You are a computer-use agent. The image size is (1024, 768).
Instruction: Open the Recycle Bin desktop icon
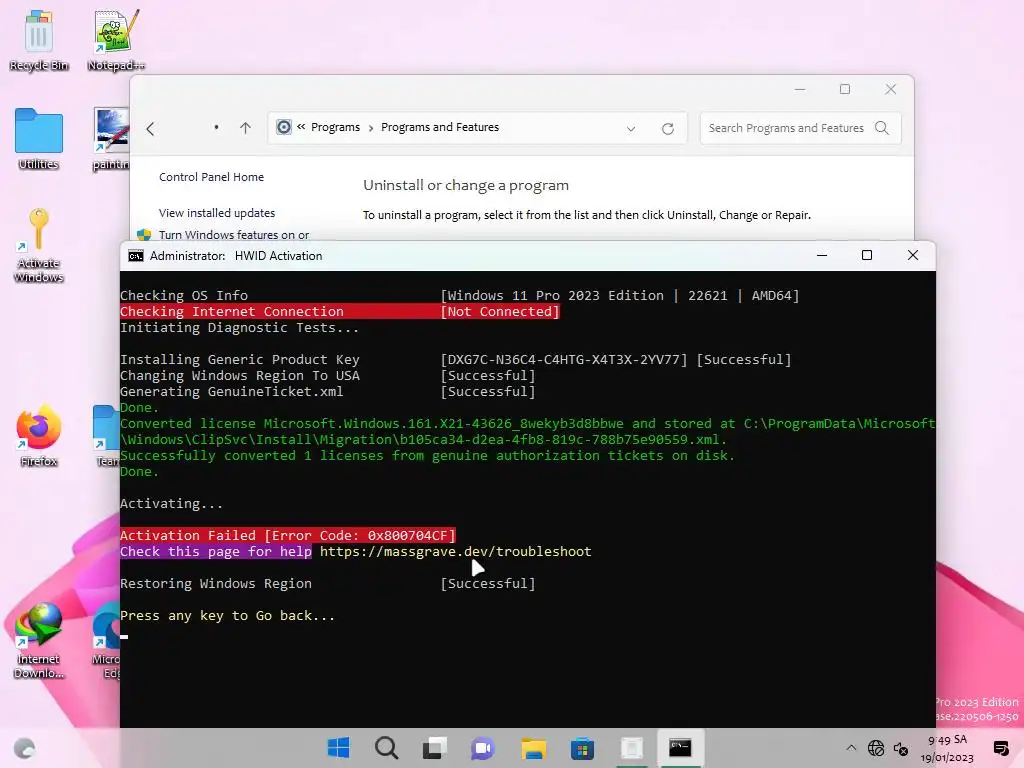tap(39, 40)
